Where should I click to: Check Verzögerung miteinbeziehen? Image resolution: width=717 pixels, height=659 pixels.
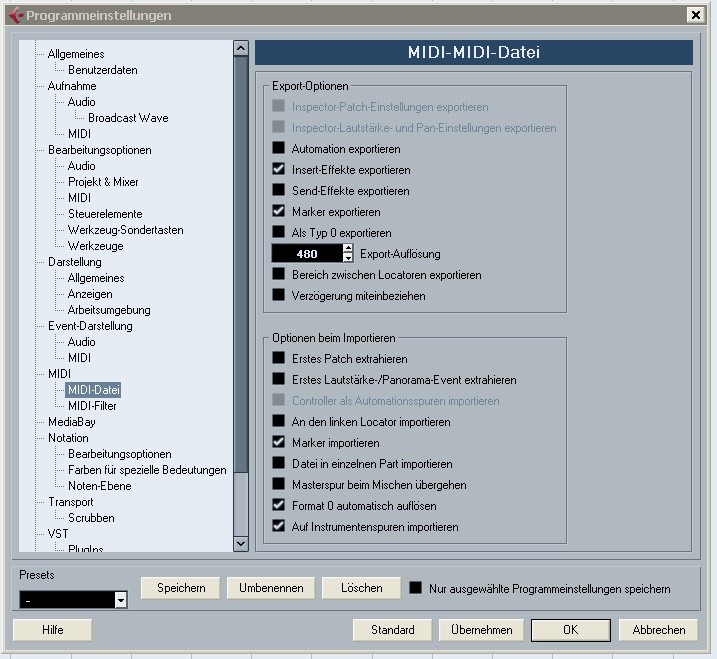tap(278, 295)
